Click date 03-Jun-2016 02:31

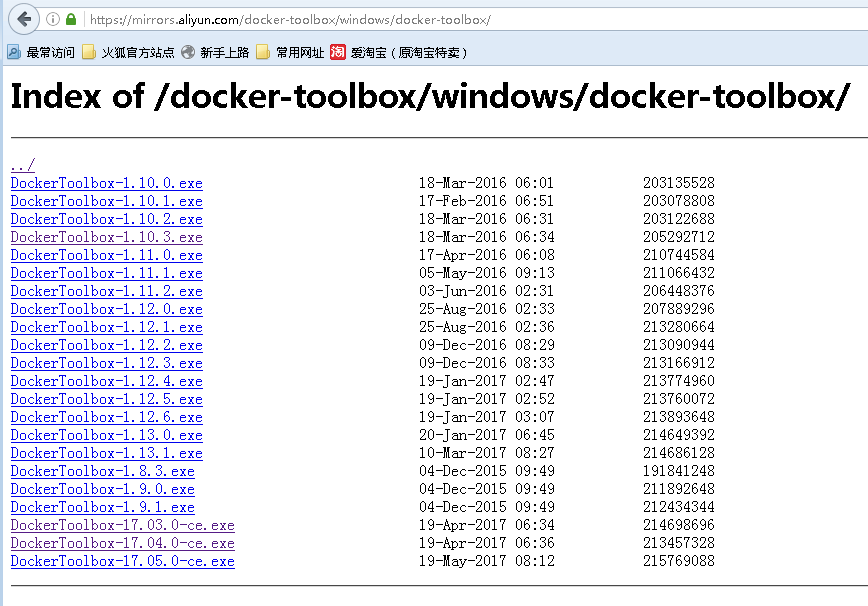[x=486, y=291]
